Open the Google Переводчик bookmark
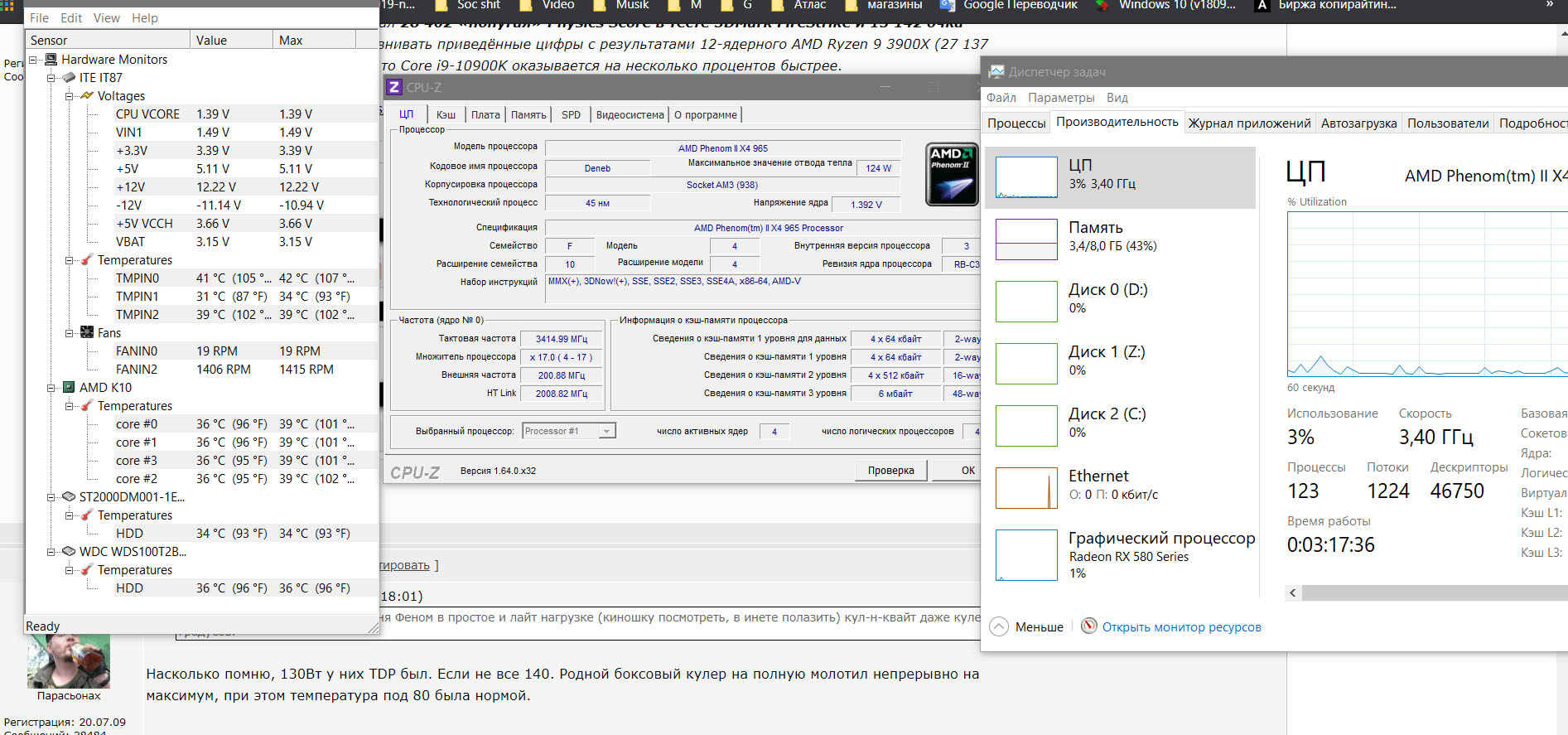The height and width of the screenshot is (735, 1568). pyautogui.click(x=1009, y=5)
